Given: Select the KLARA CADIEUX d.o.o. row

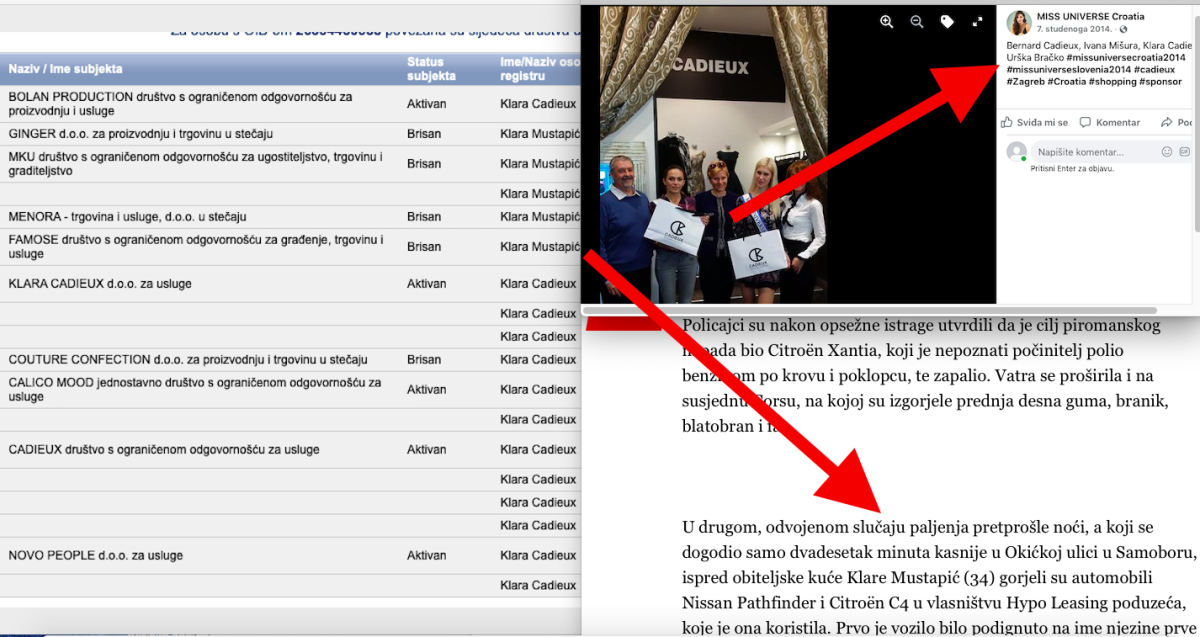Looking at the screenshot, I should [100, 284].
